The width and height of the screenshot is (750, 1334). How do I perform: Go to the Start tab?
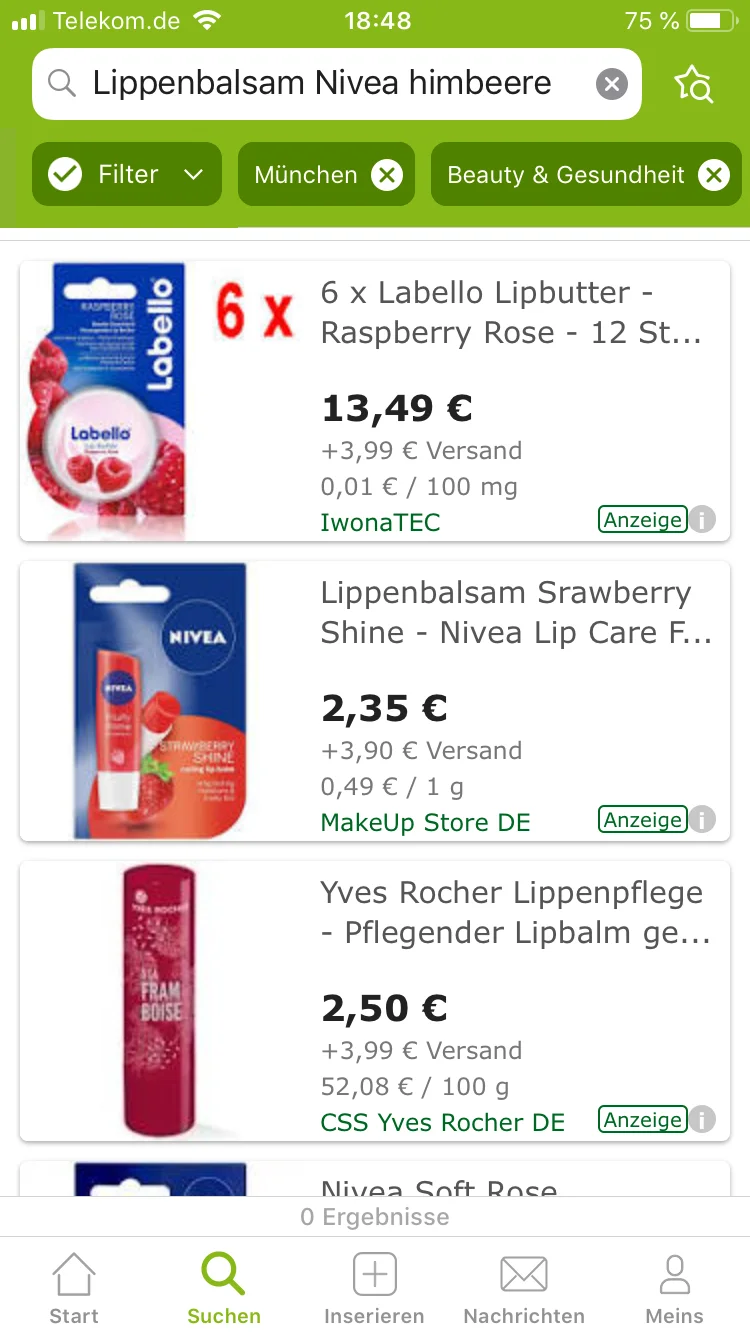pos(74,1288)
